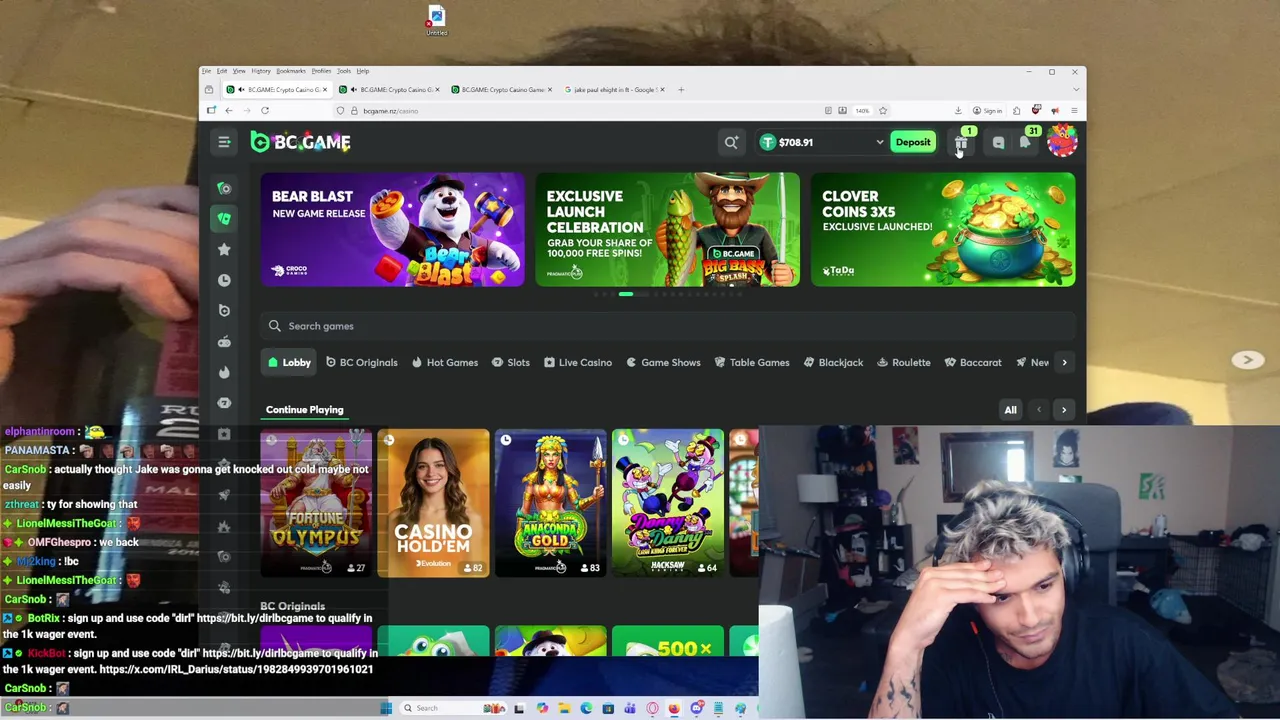Select the Hot Games category tab
Image resolution: width=1280 pixels, height=720 pixels.
[x=445, y=362]
